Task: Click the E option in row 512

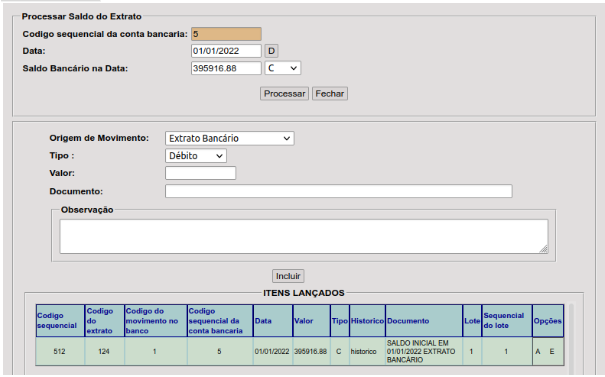Action: pos(552,352)
